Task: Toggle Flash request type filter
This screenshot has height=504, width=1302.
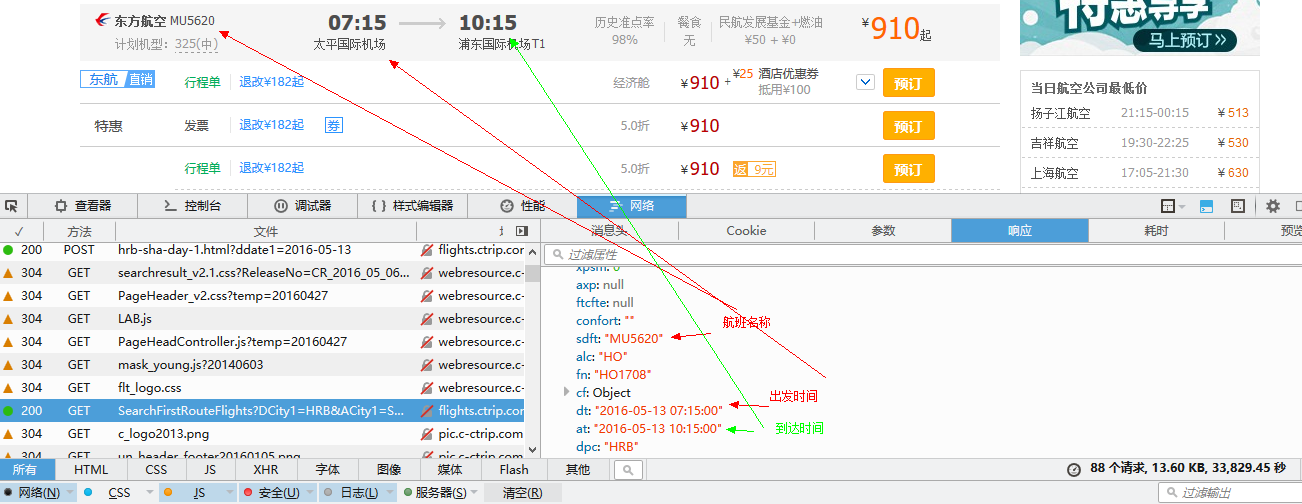Action: click(514, 469)
